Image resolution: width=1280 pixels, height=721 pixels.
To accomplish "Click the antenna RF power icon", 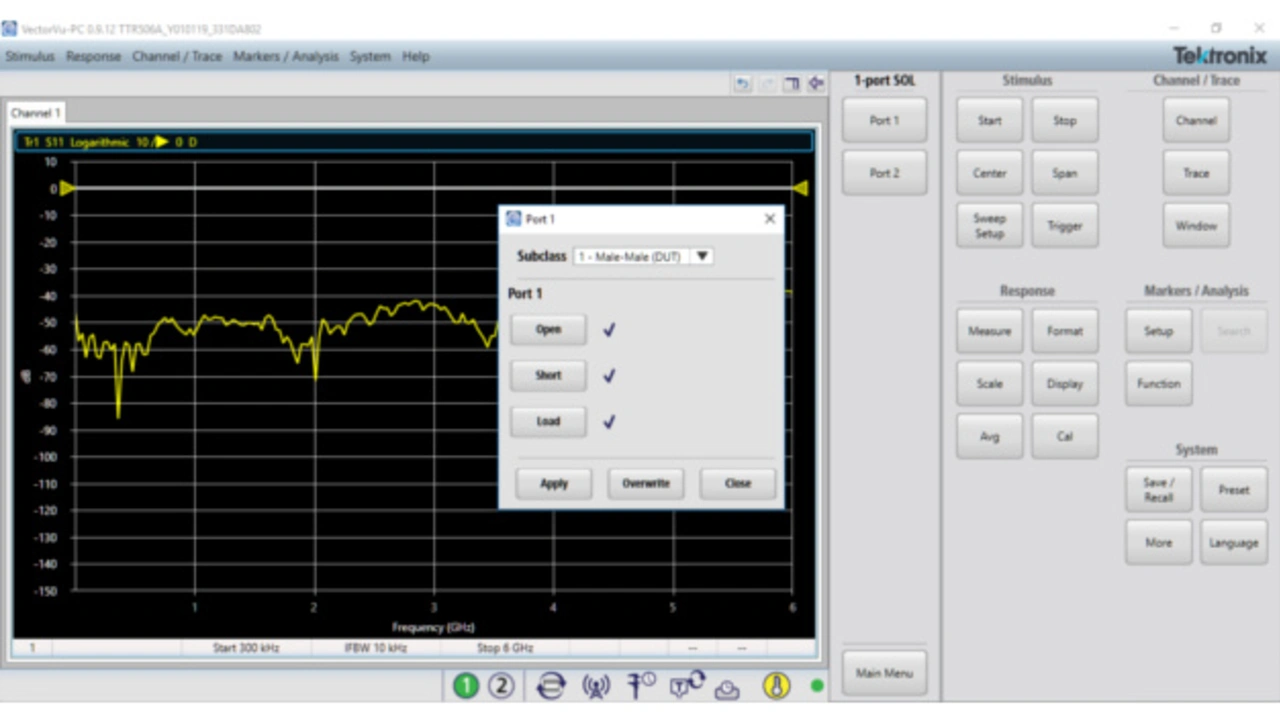I will point(596,687).
